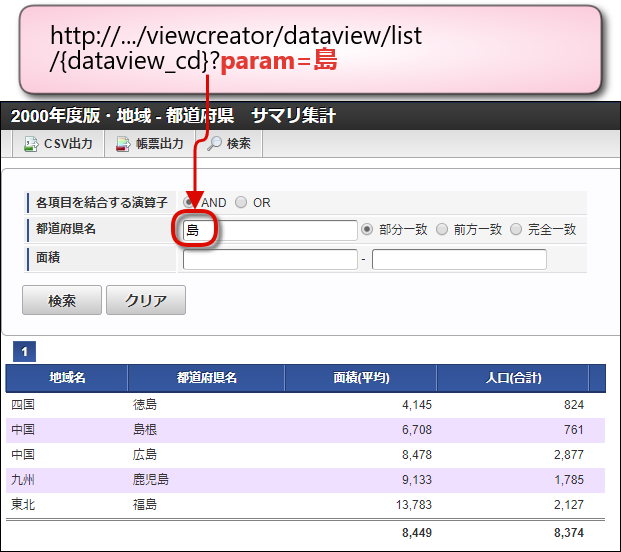Click the population total 8,374

(x=569, y=533)
